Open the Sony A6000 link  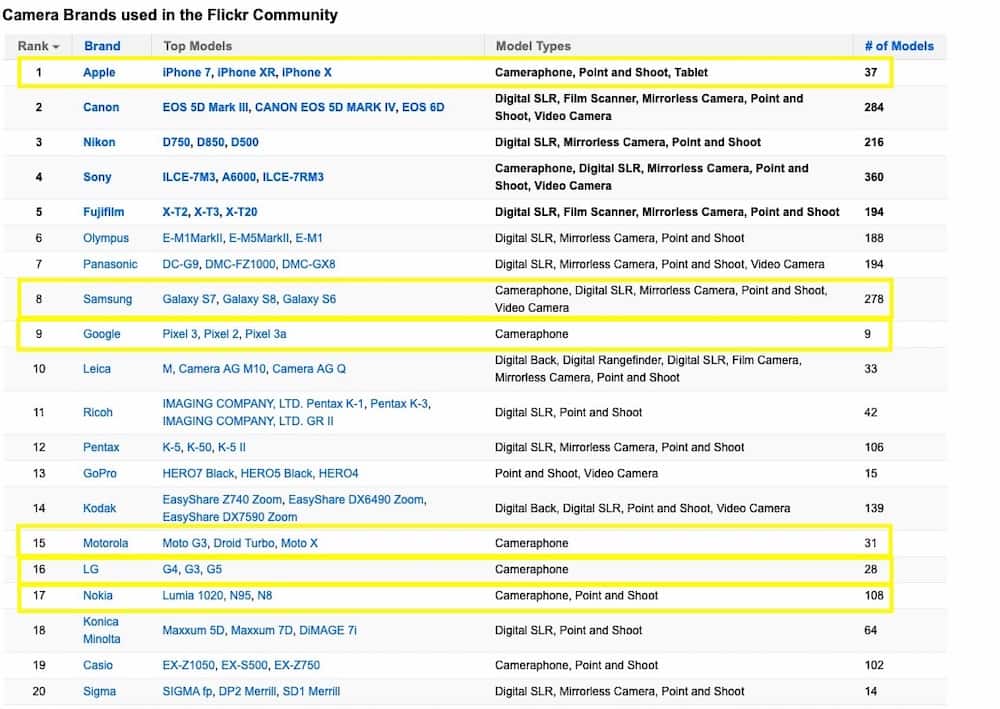239,177
